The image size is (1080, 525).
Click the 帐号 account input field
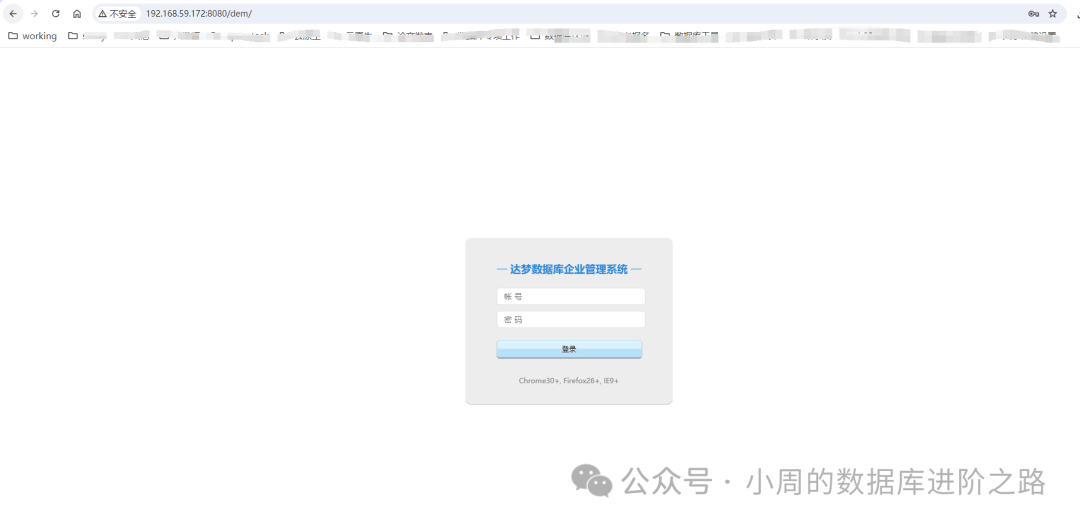(x=570, y=296)
